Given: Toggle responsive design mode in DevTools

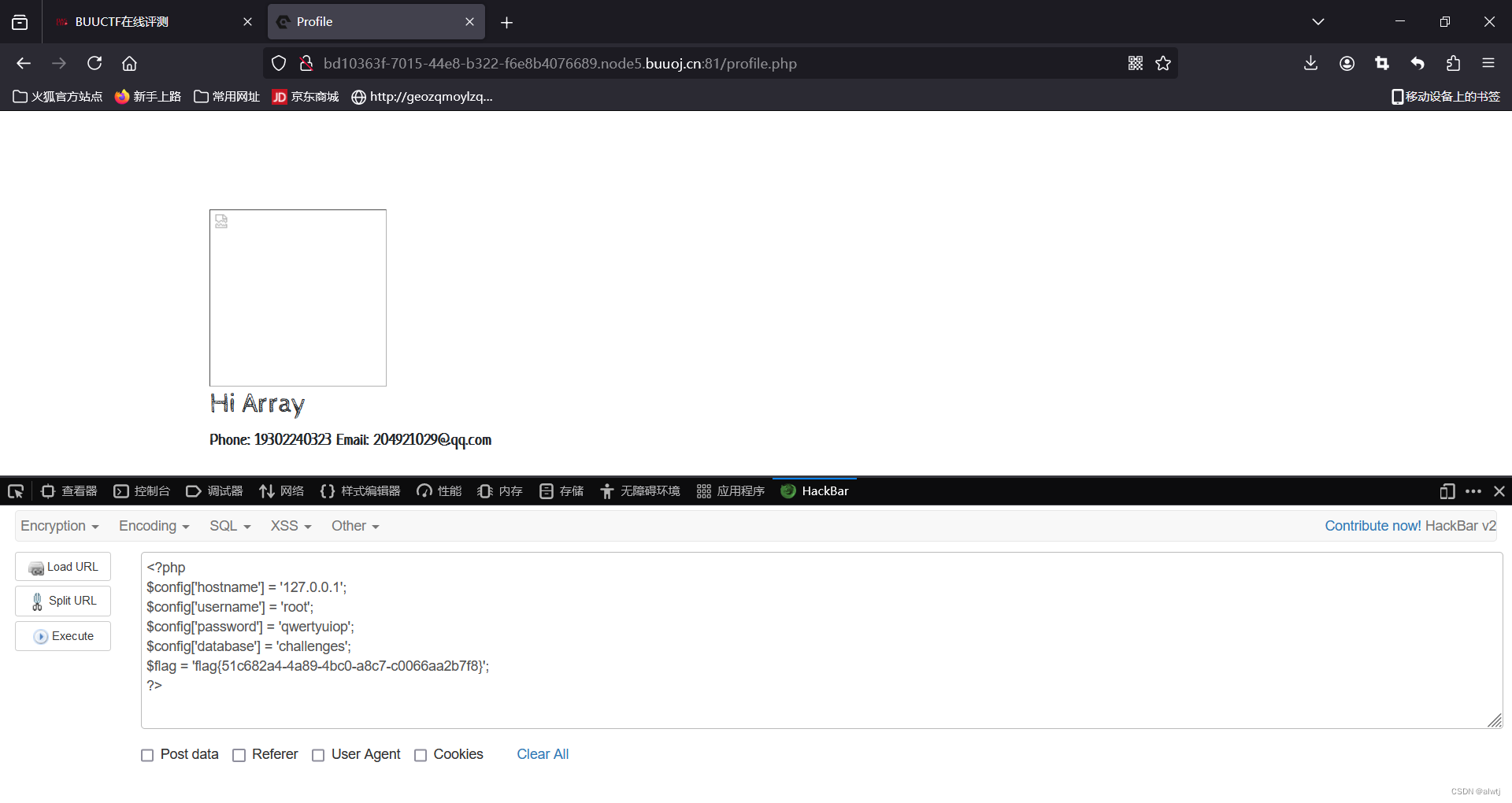Looking at the screenshot, I should [x=1447, y=491].
